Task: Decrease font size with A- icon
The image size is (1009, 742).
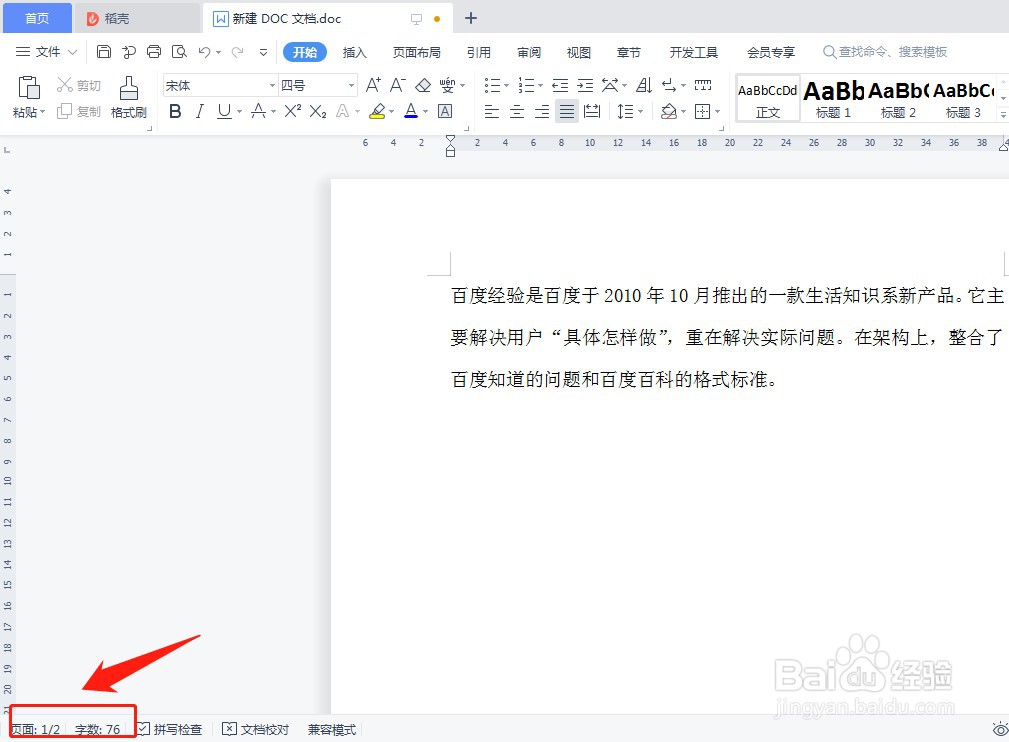Action: click(397, 85)
